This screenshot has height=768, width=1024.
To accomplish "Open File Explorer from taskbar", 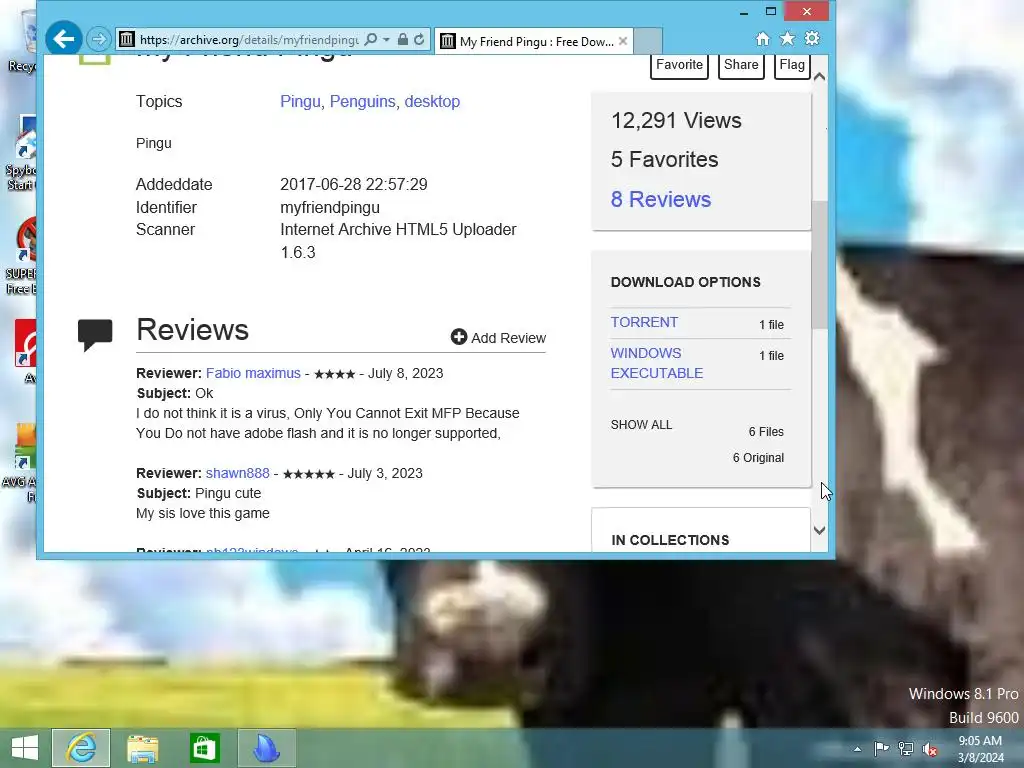I will 142,748.
